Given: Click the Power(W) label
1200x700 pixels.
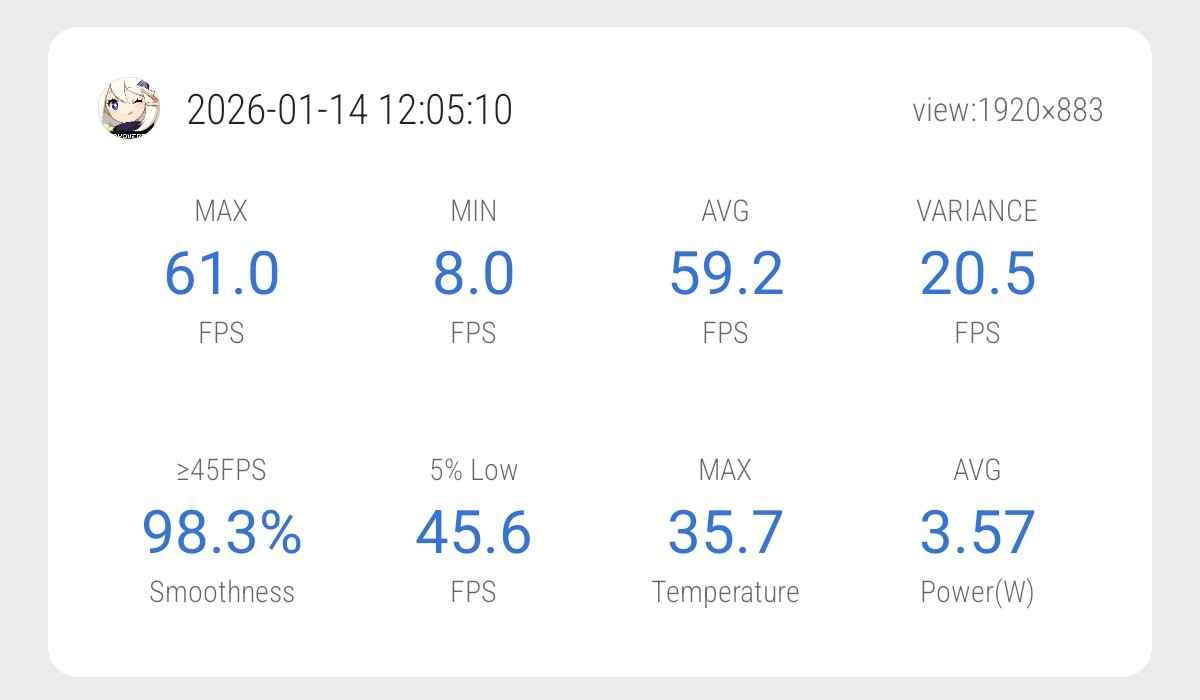Looking at the screenshot, I should [x=977, y=592].
